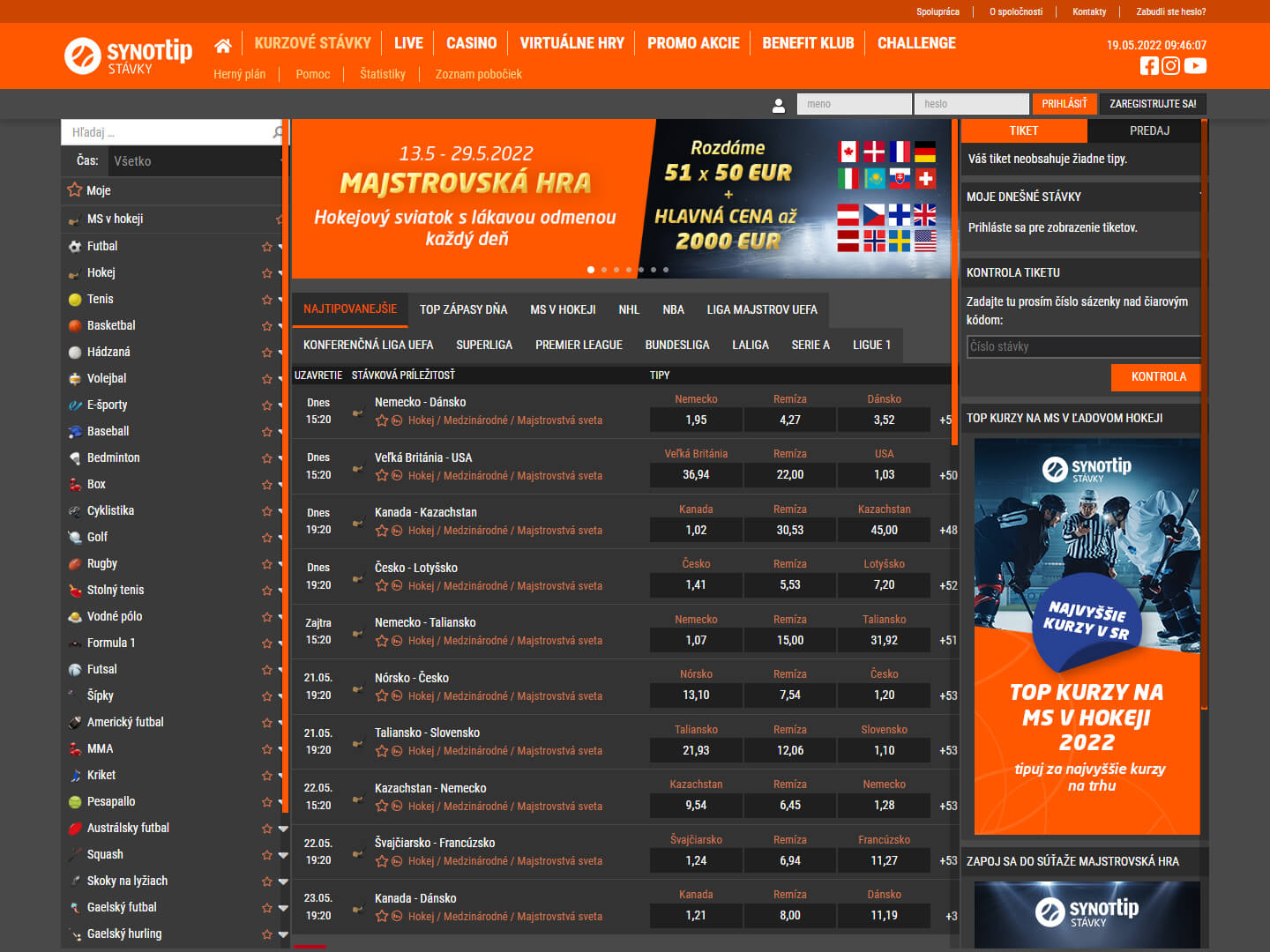Expand the Gaelský hurling category
This screenshot has width=1270, height=952.
point(283,934)
